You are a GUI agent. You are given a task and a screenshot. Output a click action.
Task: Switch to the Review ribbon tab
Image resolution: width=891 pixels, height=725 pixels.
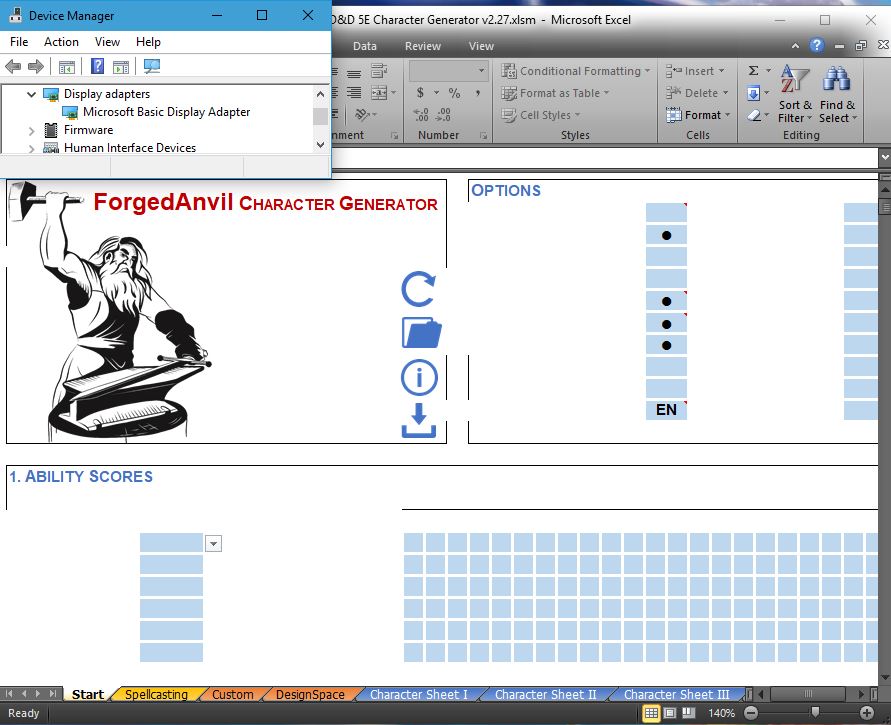[423, 46]
